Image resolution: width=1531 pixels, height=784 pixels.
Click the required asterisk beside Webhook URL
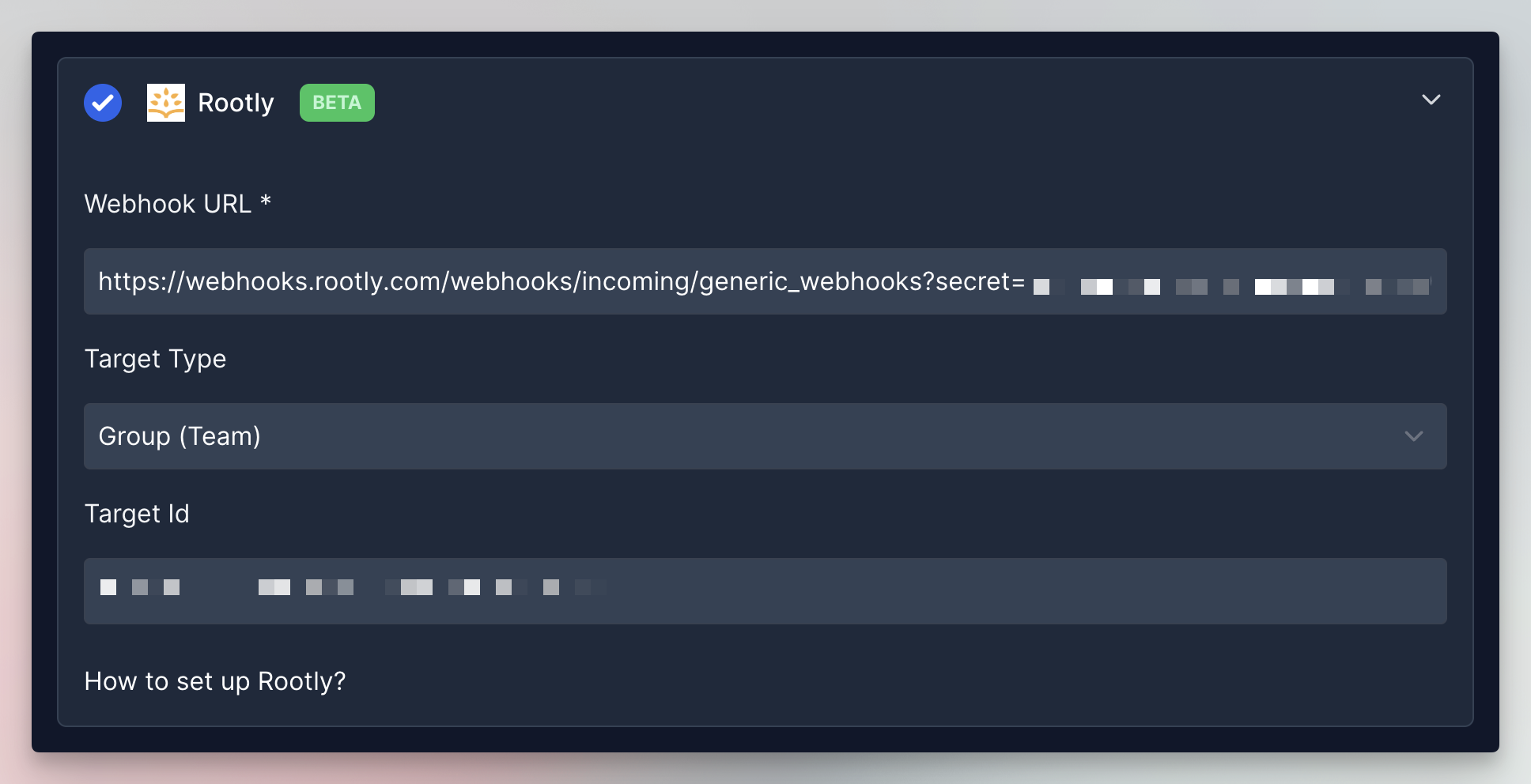click(266, 202)
